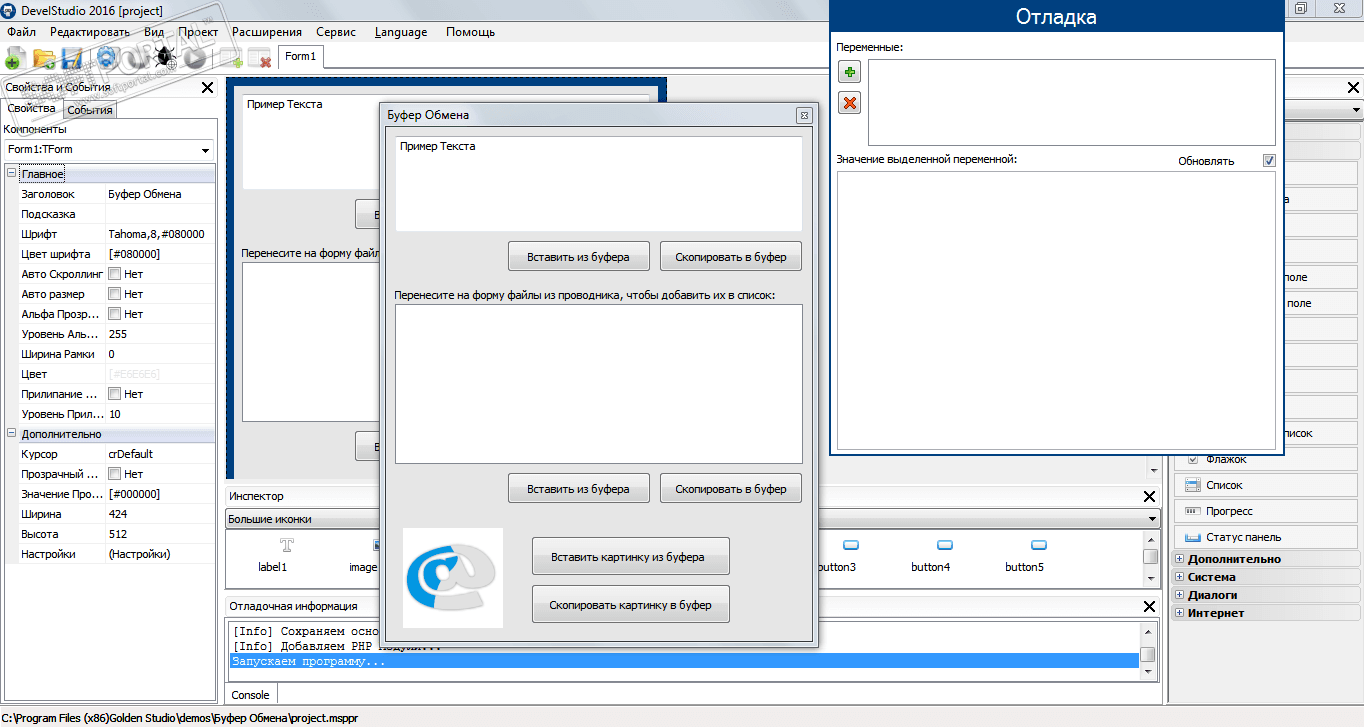Choose the Список component from the palette
The width and height of the screenshot is (1364, 727).
1267,485
